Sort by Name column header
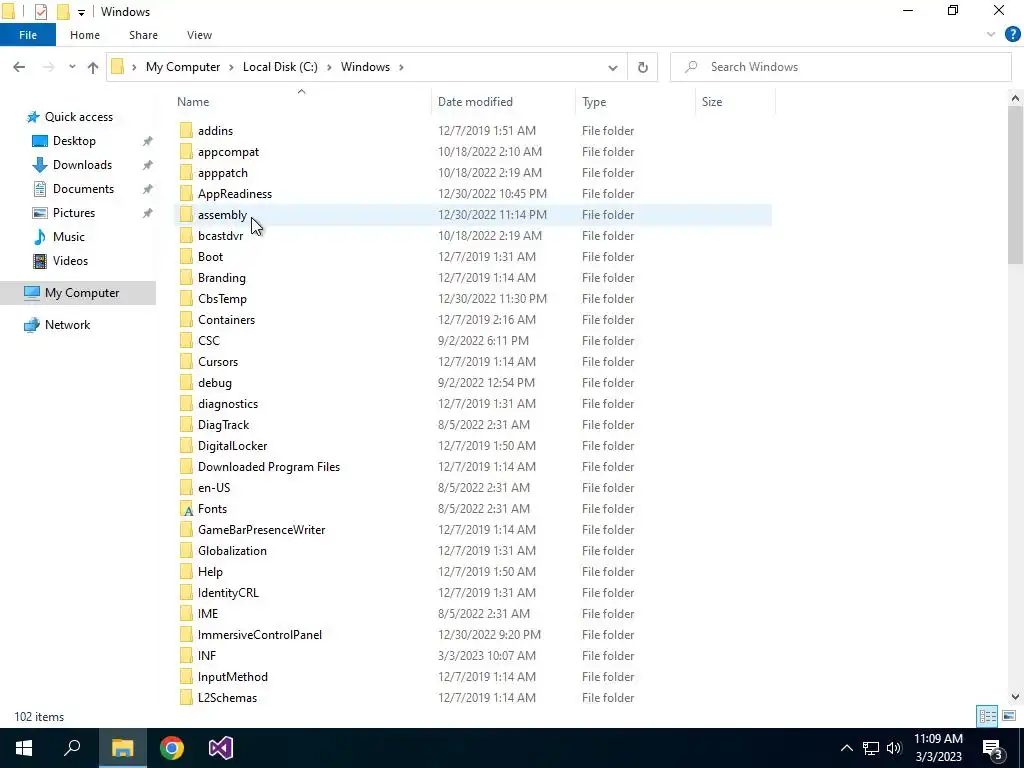 301,102
